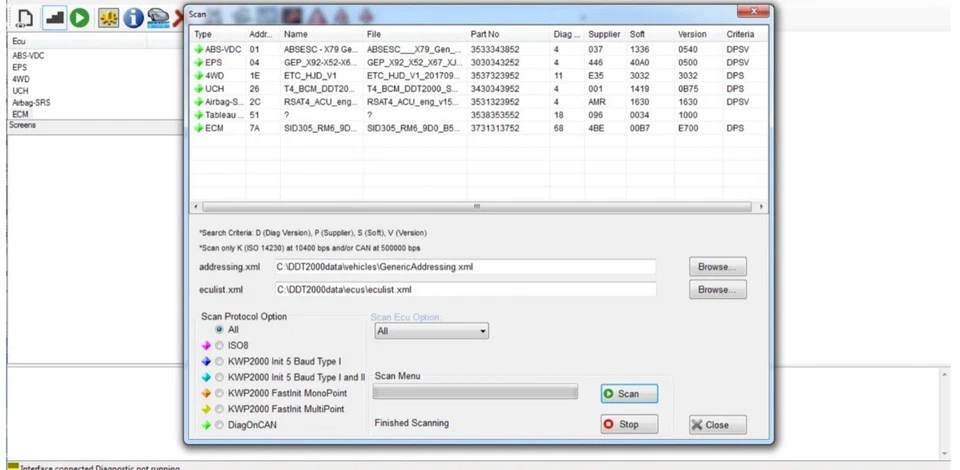Select Airbag-SRS in main window Ecu list
This screenshot has height=470, width=960.
pyautogui.click(x=31, y=103)
